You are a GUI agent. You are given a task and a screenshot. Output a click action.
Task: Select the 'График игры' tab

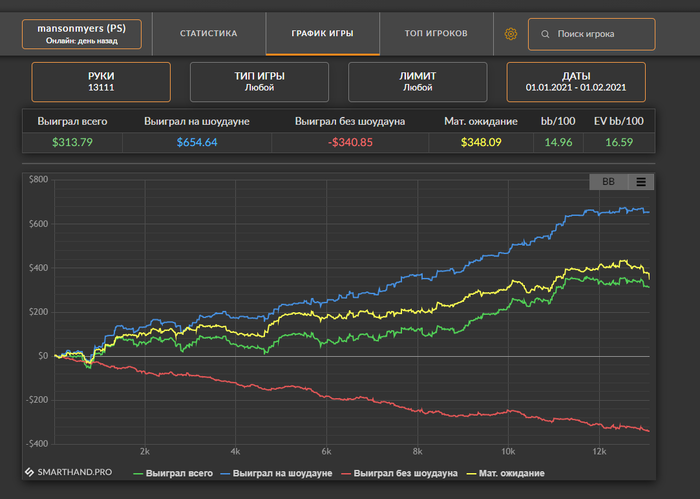tap(322, 33)
